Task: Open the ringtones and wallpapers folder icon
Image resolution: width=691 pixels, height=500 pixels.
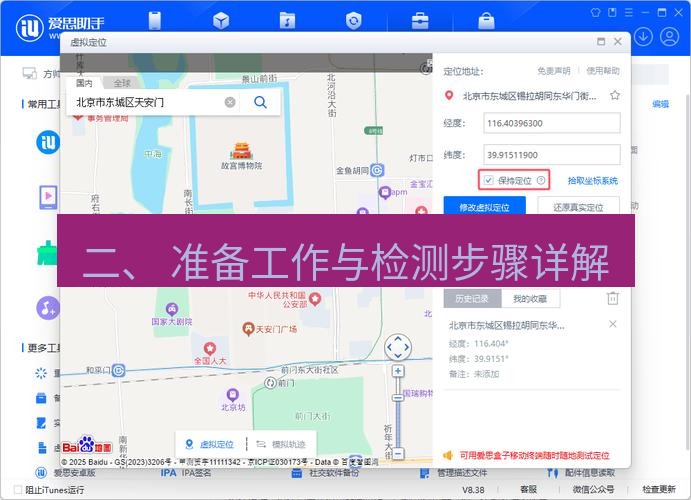Action: 287,21
